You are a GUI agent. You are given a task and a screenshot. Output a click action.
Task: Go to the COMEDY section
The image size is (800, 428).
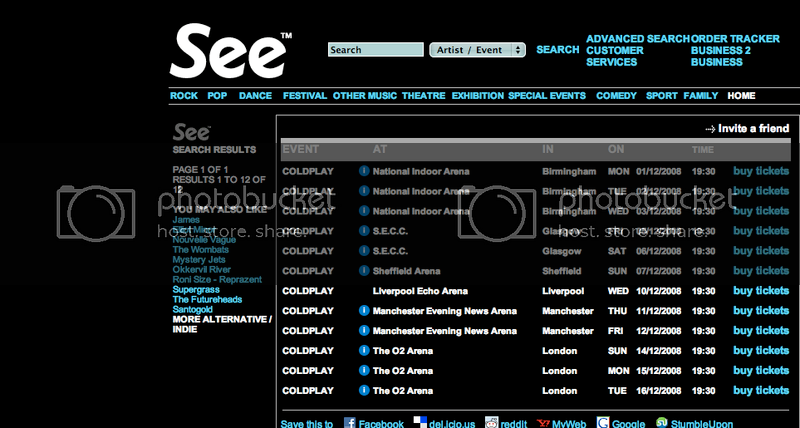[x=616, y=95]
